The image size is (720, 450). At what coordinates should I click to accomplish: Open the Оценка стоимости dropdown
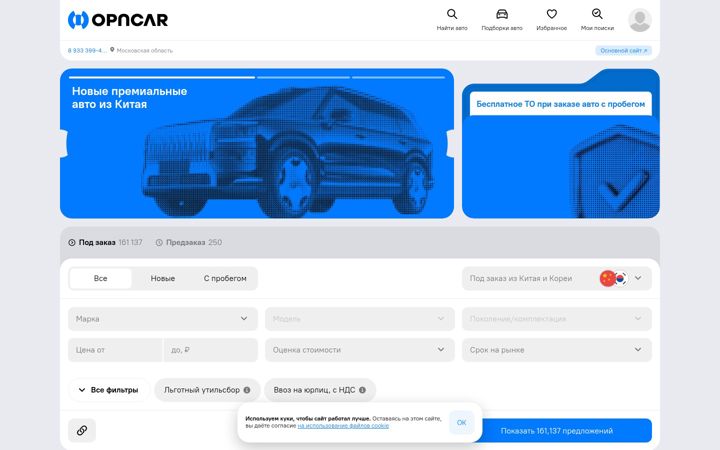point(360,350)
